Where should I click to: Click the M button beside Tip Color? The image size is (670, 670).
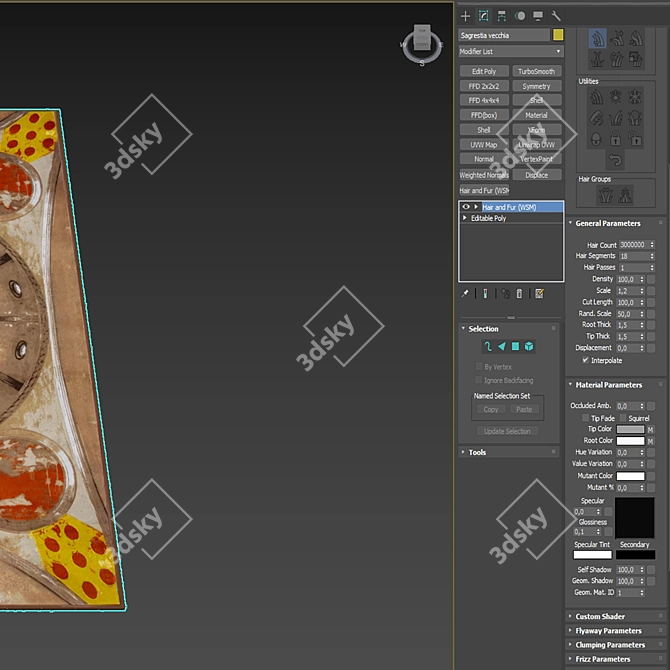click(x=650, y=429)
